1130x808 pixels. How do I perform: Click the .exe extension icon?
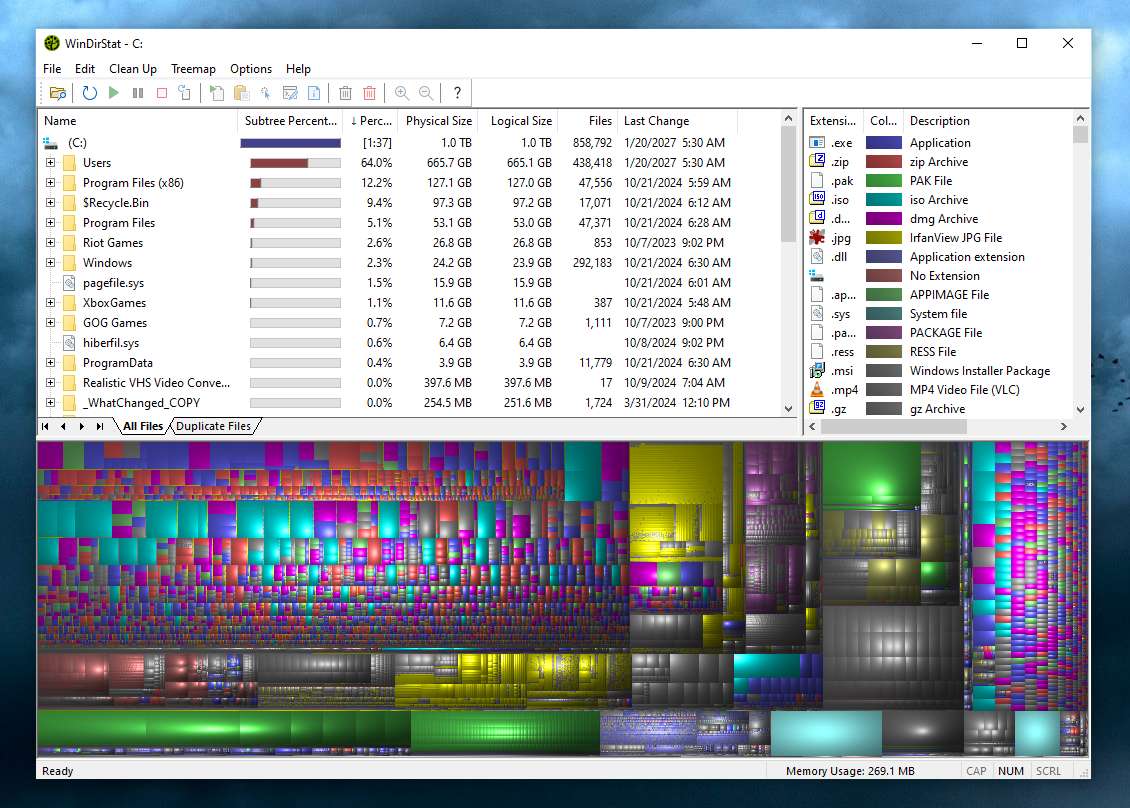(817, 143)
